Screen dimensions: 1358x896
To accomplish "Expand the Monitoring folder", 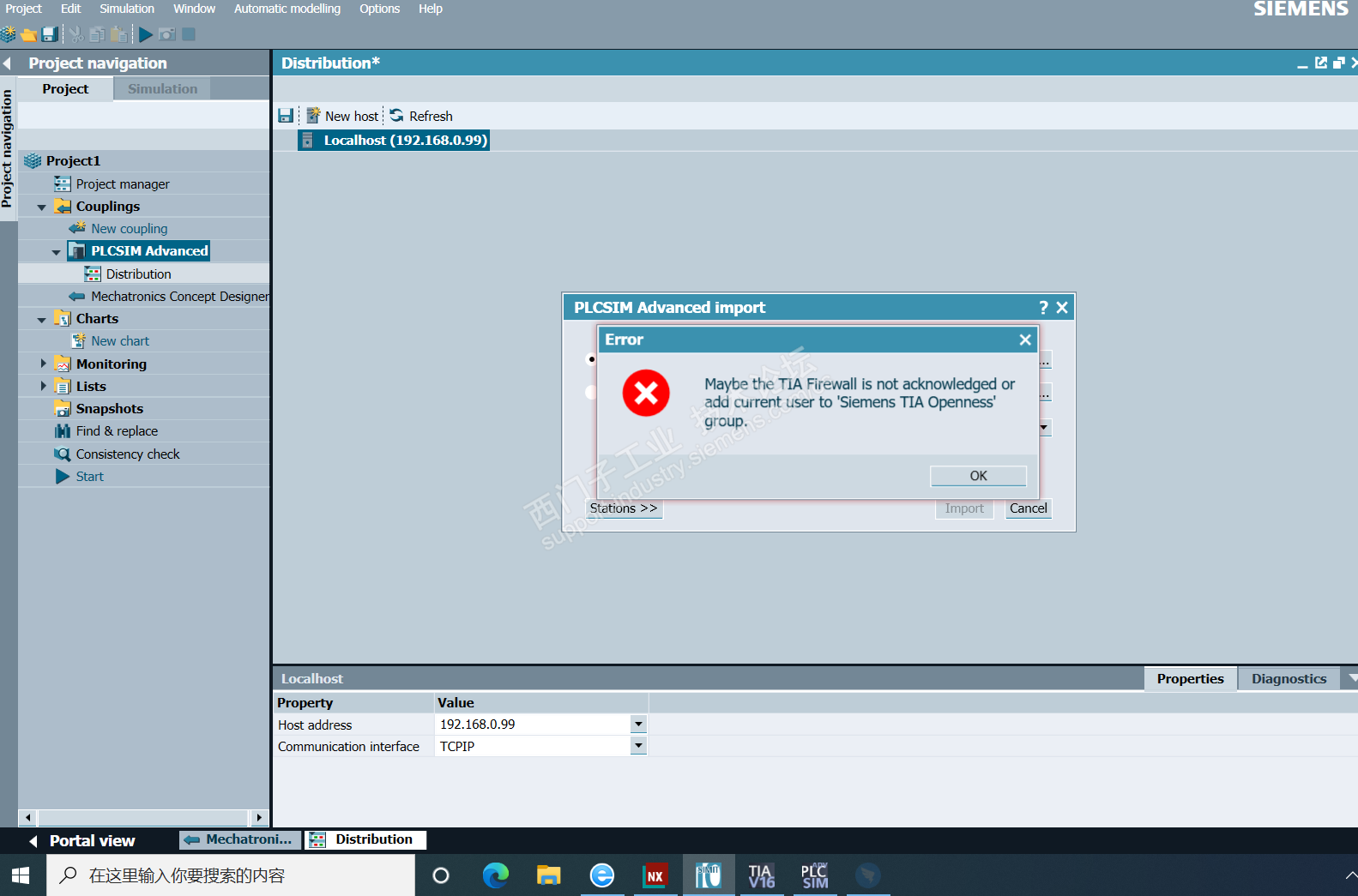I will (43, 364).
